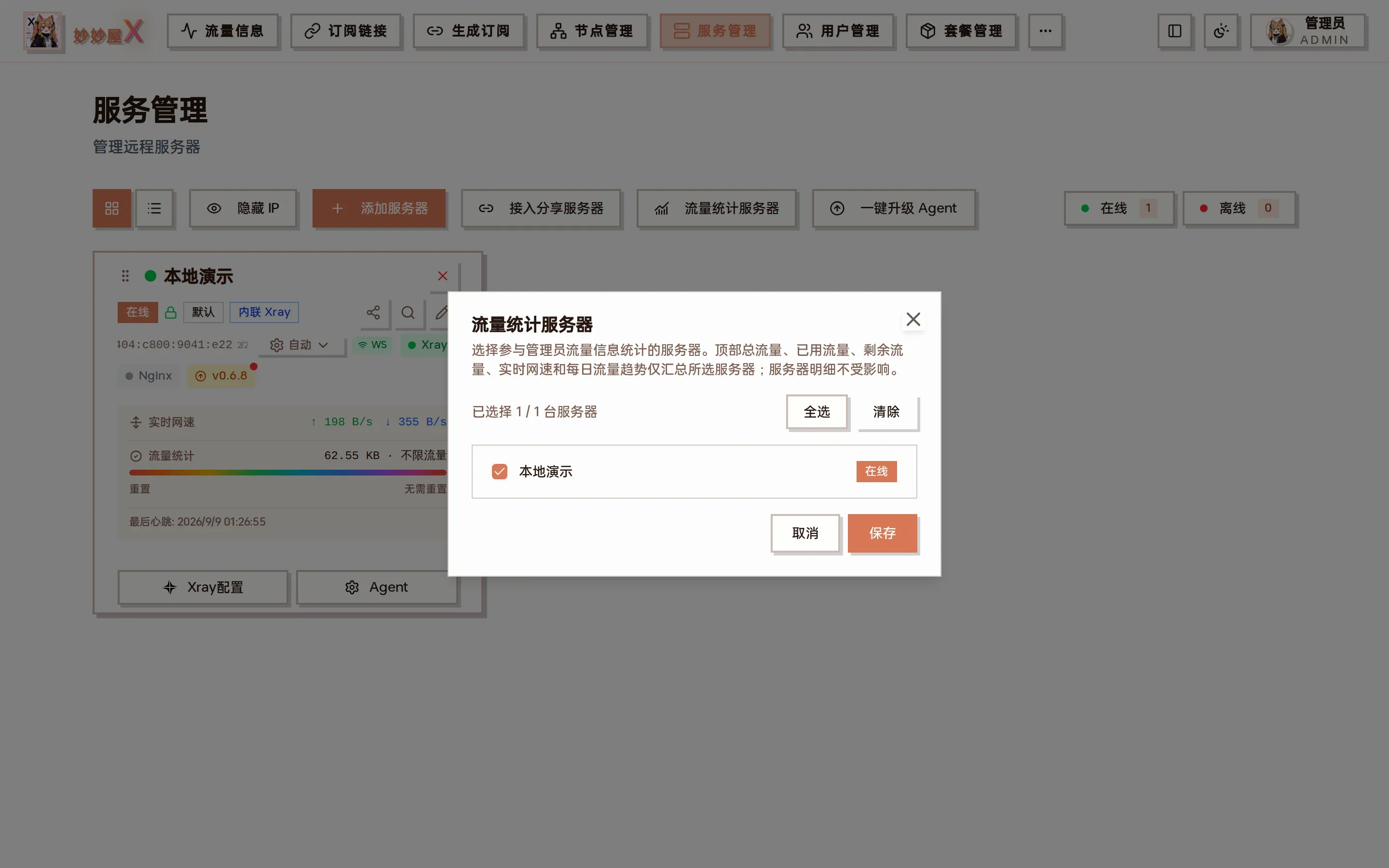
Task: Switch to grid card view
Action: coord(112,208)
